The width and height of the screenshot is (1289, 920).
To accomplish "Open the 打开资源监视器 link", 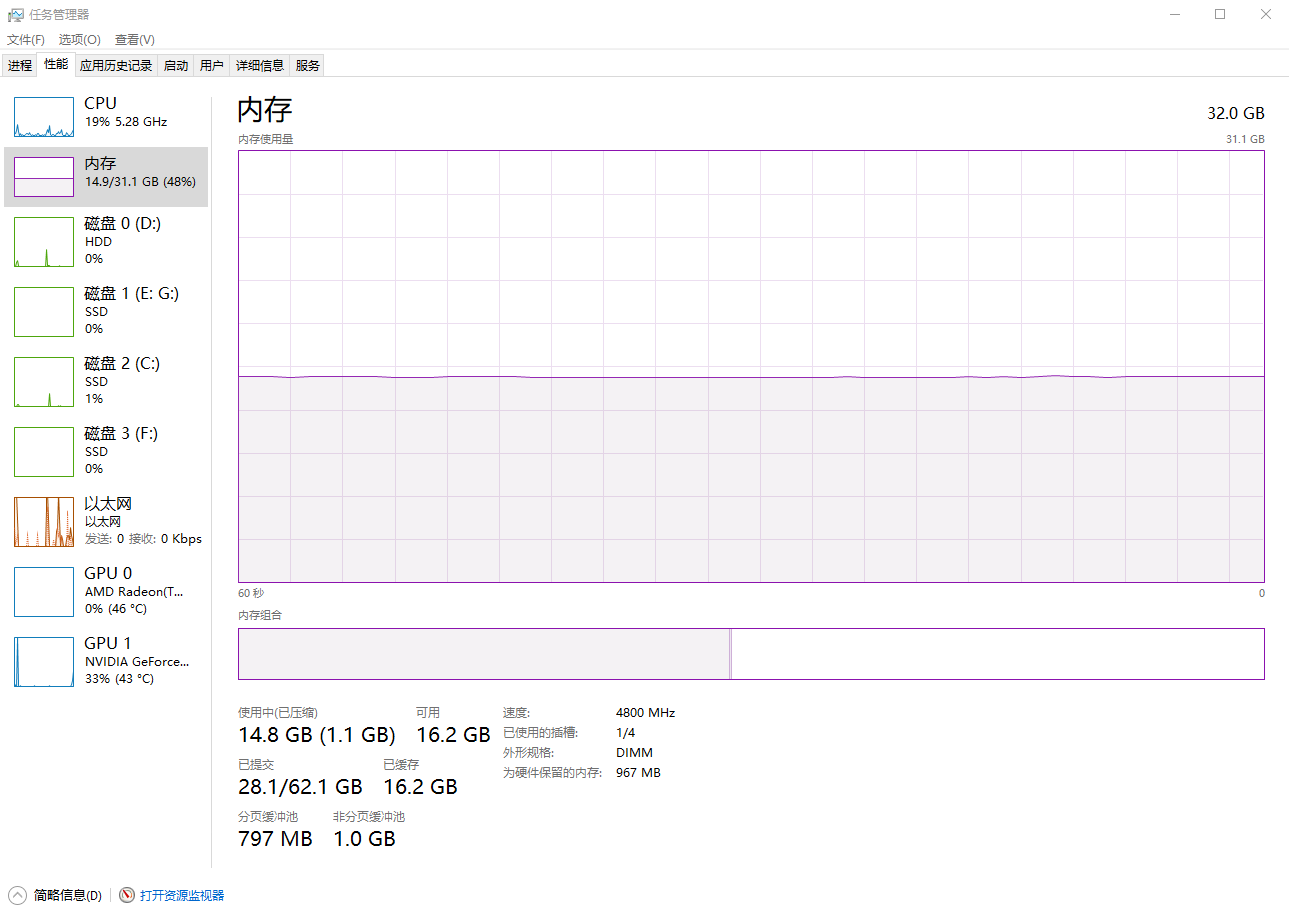I will (x=182, y=895).
